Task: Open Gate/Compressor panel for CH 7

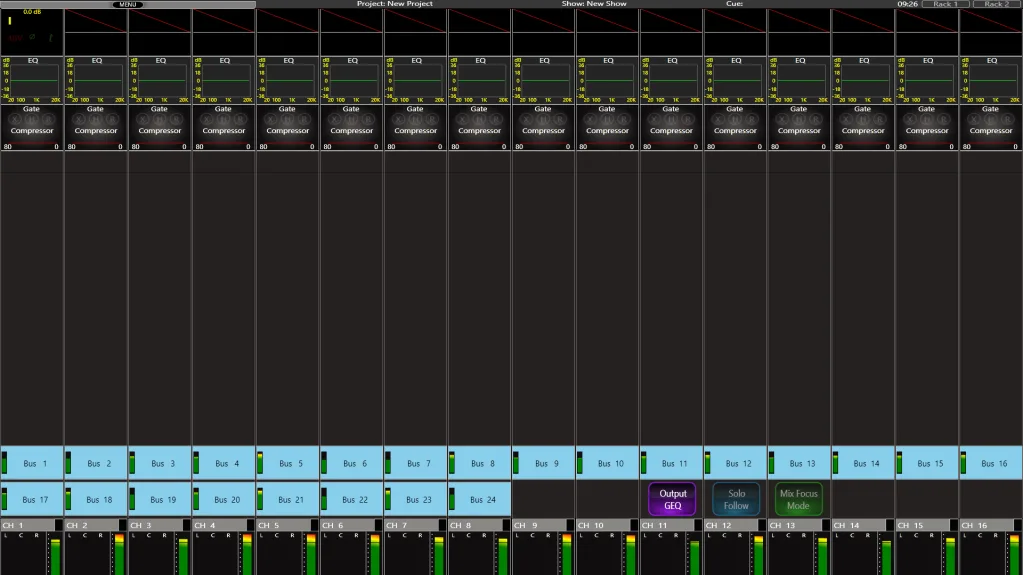Action: tap(416, 127)
